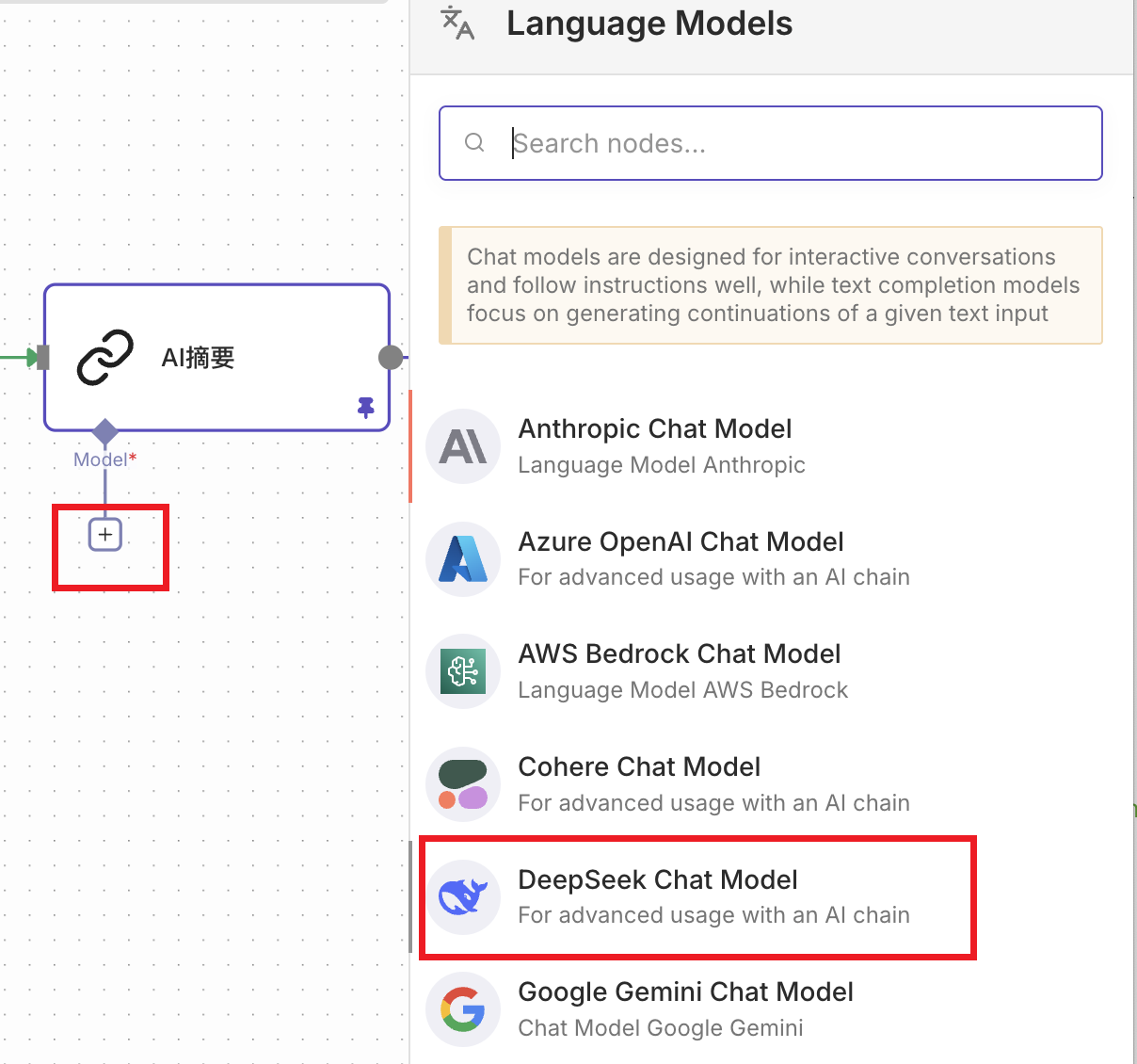Select Azure OpenAI Chat Model

pyautogui.click(x=770, y=558)
